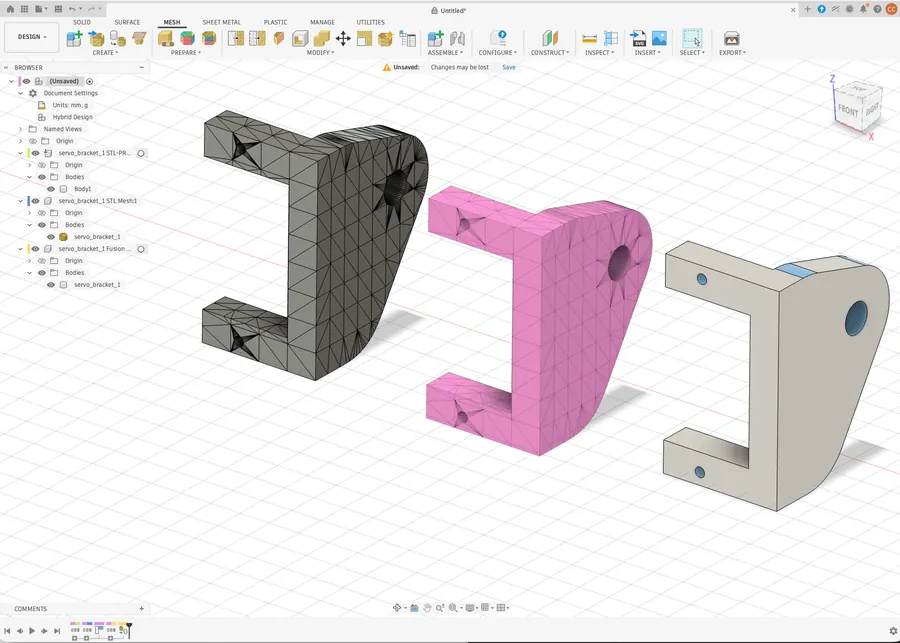The image size is (900, 643).
Task: Click the mesh Shell icon
Action: [300, 38]
